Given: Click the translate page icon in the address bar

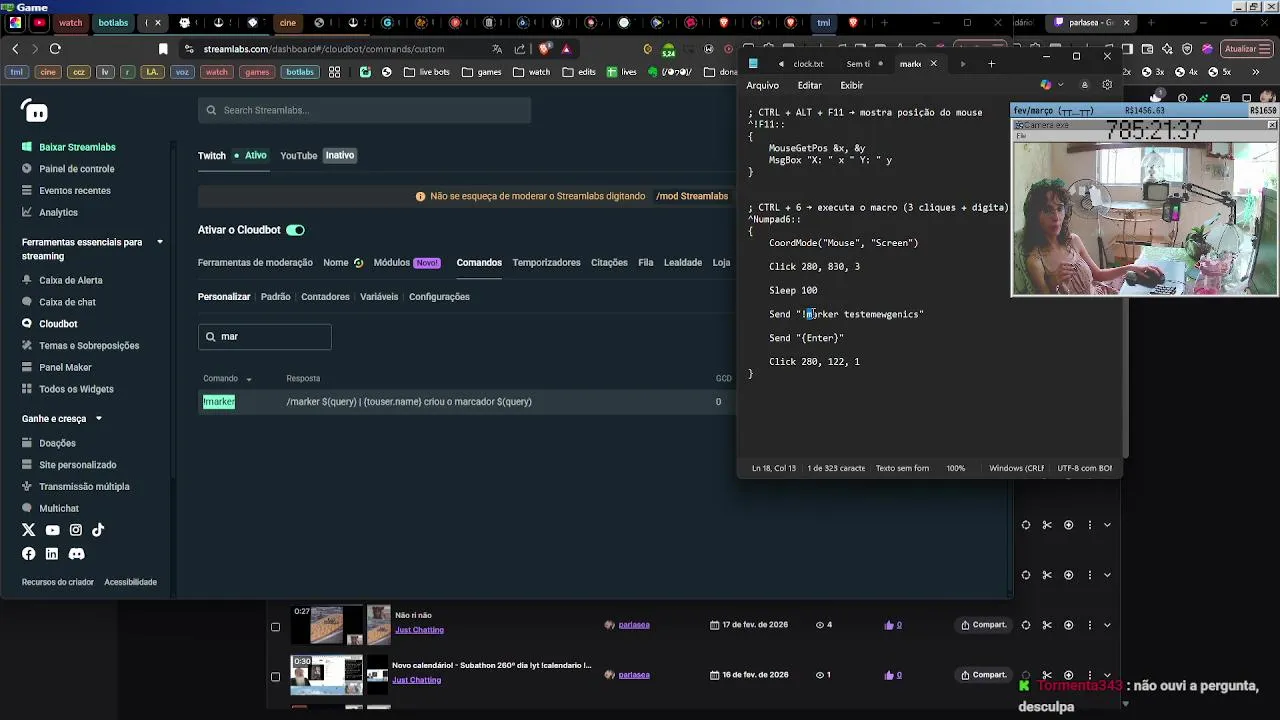Looking at the screenshot, I should 497,48.
